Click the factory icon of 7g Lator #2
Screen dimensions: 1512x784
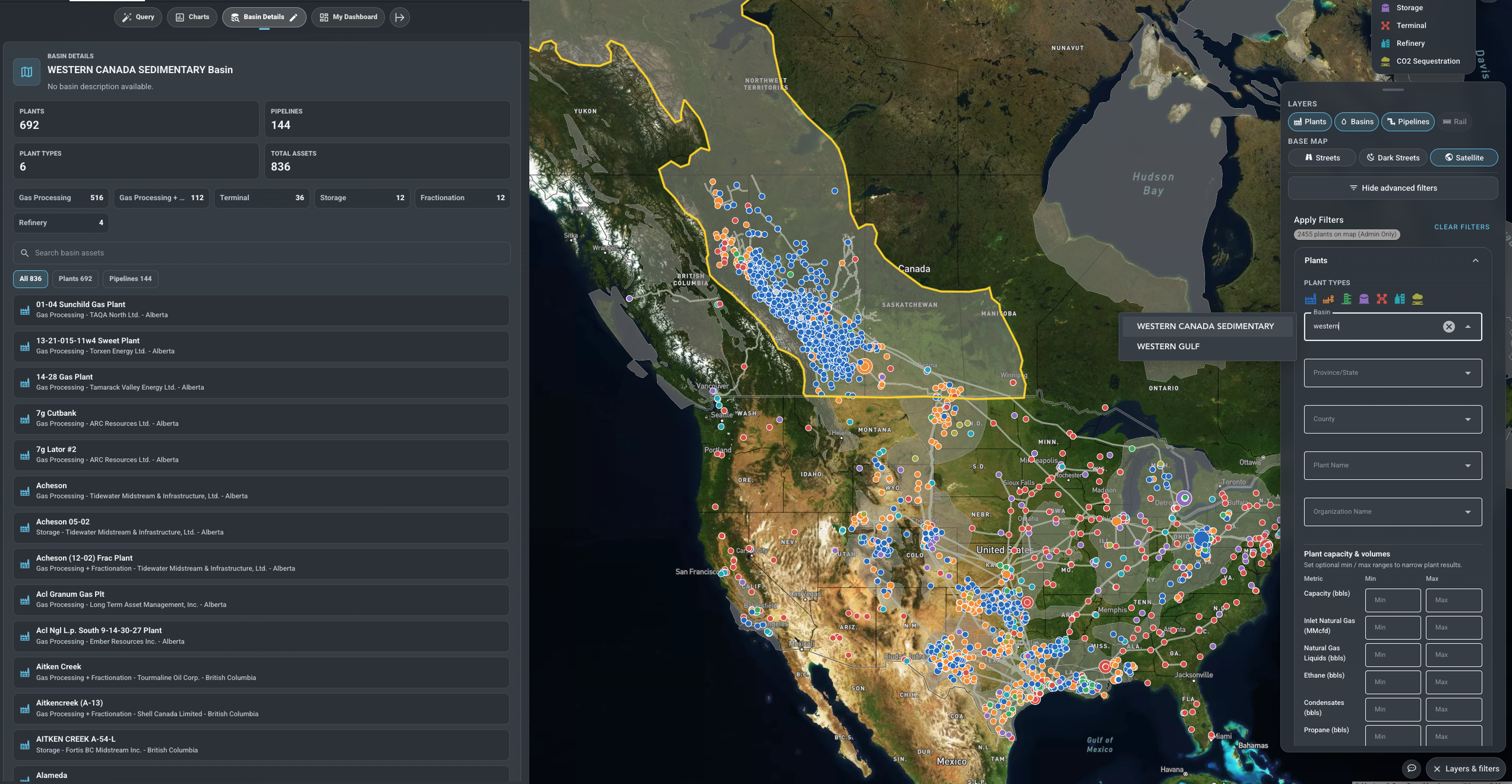[x=25, y=455]
